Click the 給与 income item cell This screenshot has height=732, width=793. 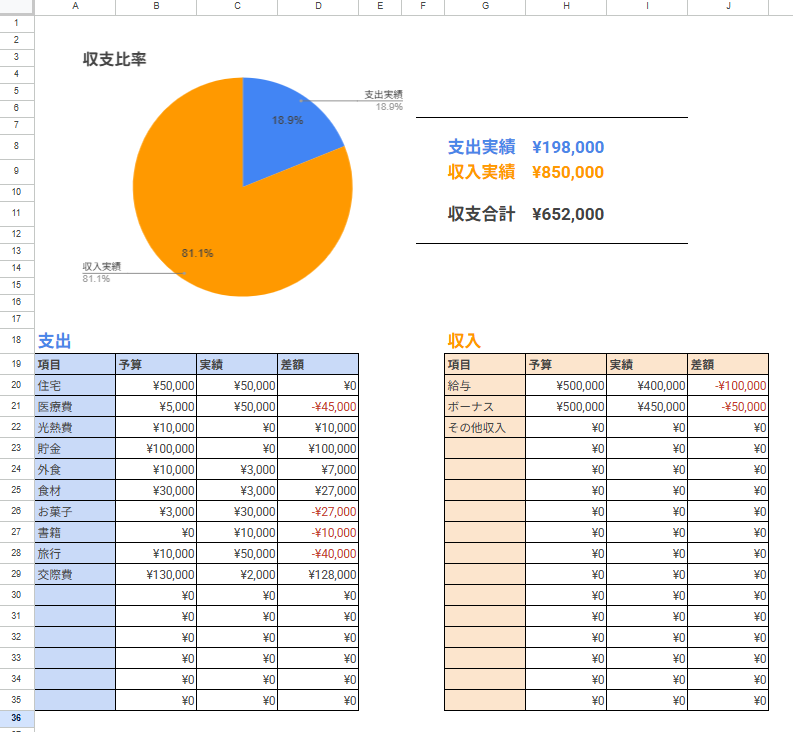tap(485, 385)
